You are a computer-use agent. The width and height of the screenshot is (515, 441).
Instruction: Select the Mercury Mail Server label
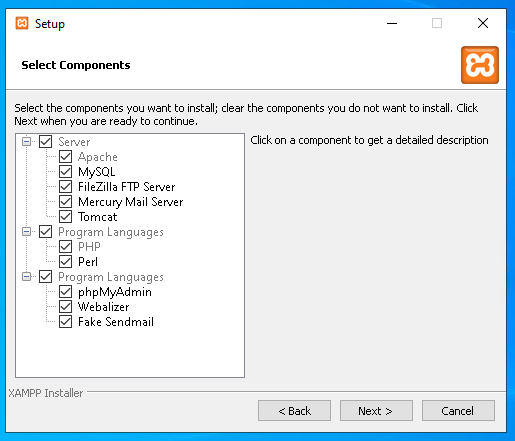tap(131, 202)
